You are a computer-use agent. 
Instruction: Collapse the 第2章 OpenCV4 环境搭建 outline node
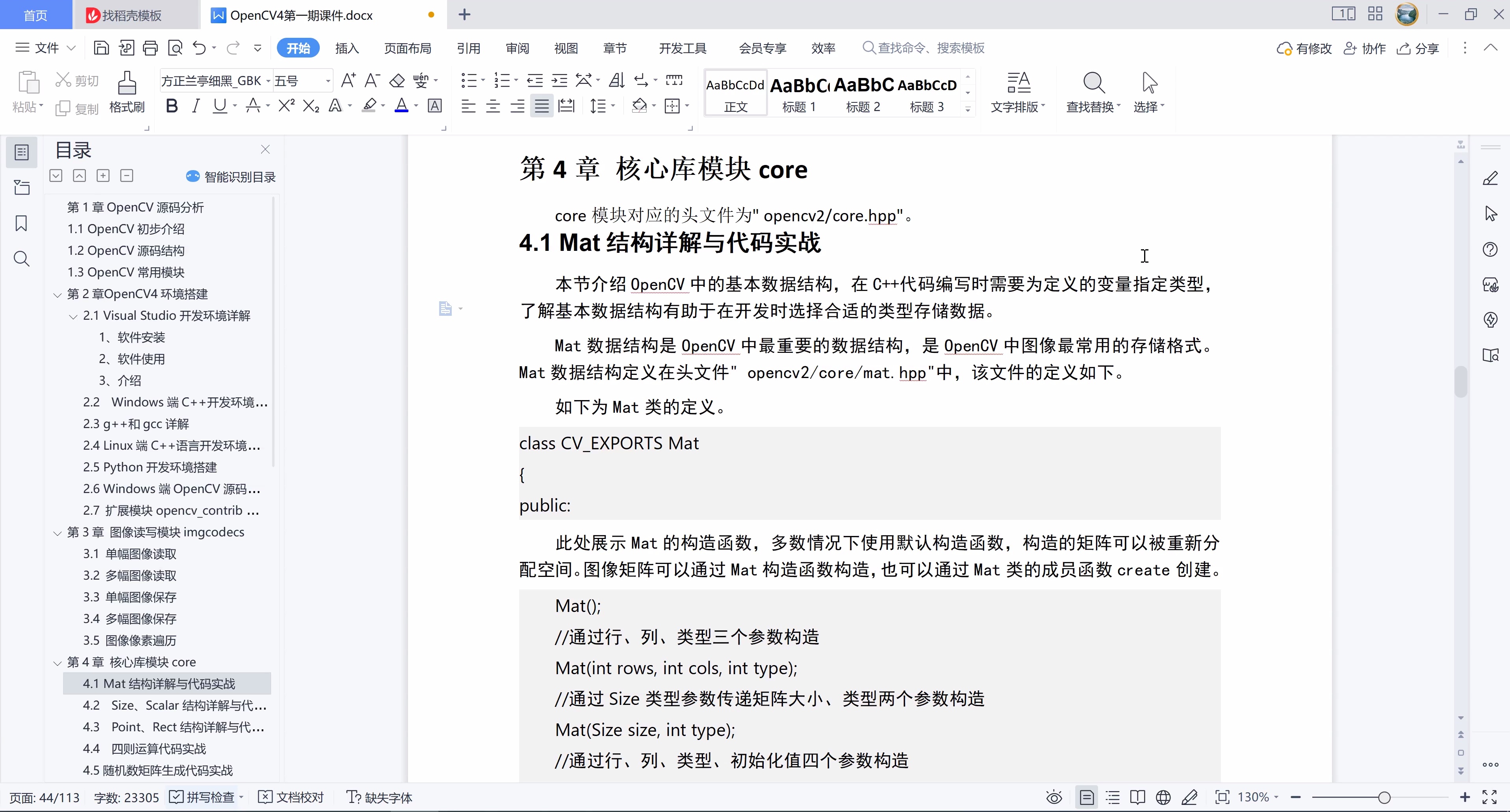click(x=57, y=294)
